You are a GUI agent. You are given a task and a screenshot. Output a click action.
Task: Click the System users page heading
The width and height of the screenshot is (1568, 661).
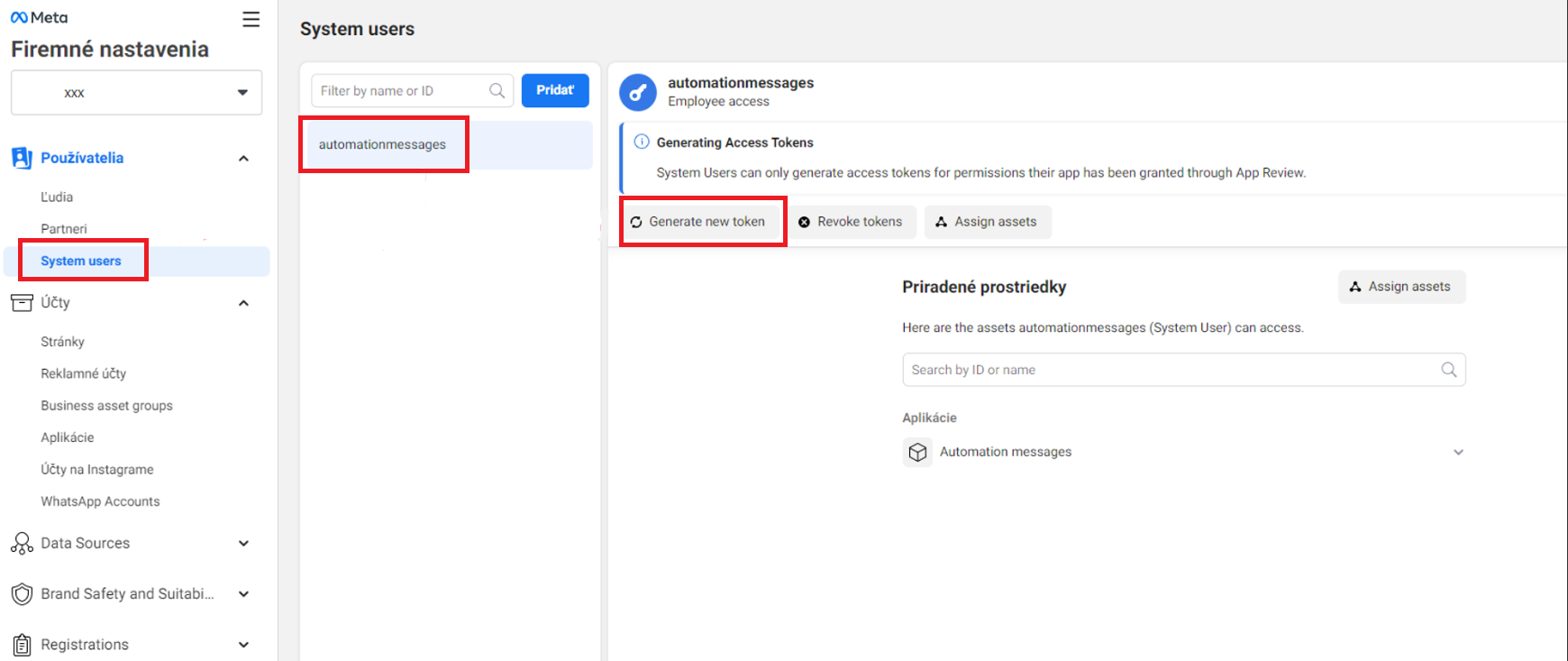pyautogui.click(x=357, y=29)
